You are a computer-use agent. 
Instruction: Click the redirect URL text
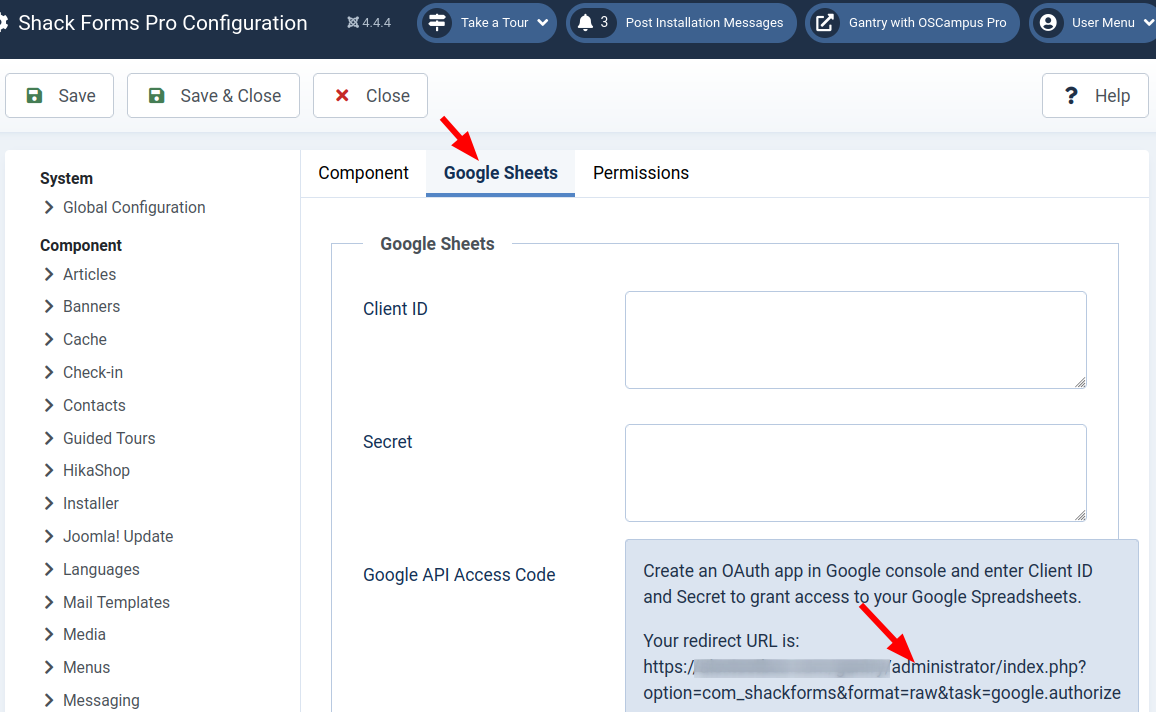tap(882, 680)
